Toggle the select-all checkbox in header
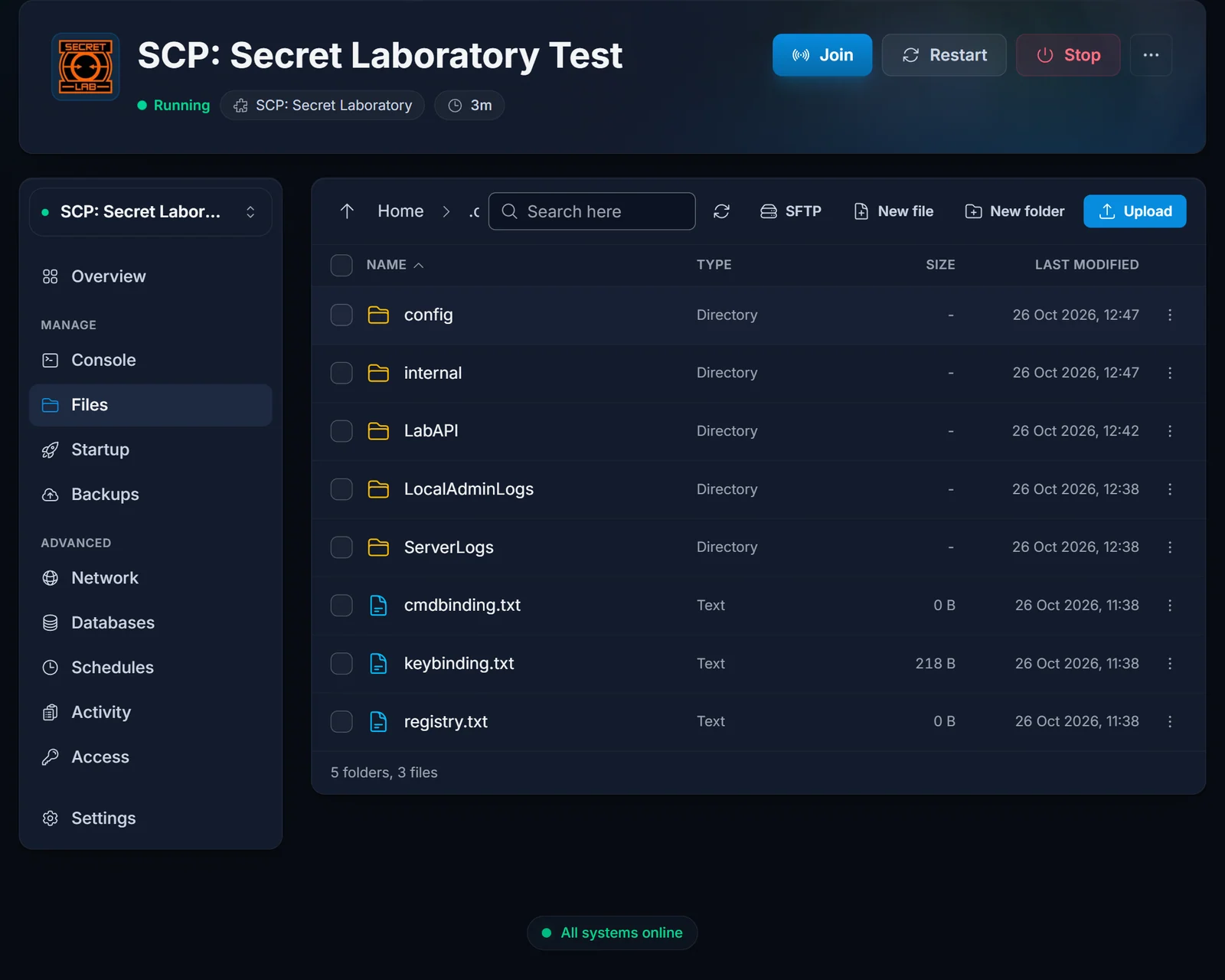 pyautogui.click(x=341, y=265)
